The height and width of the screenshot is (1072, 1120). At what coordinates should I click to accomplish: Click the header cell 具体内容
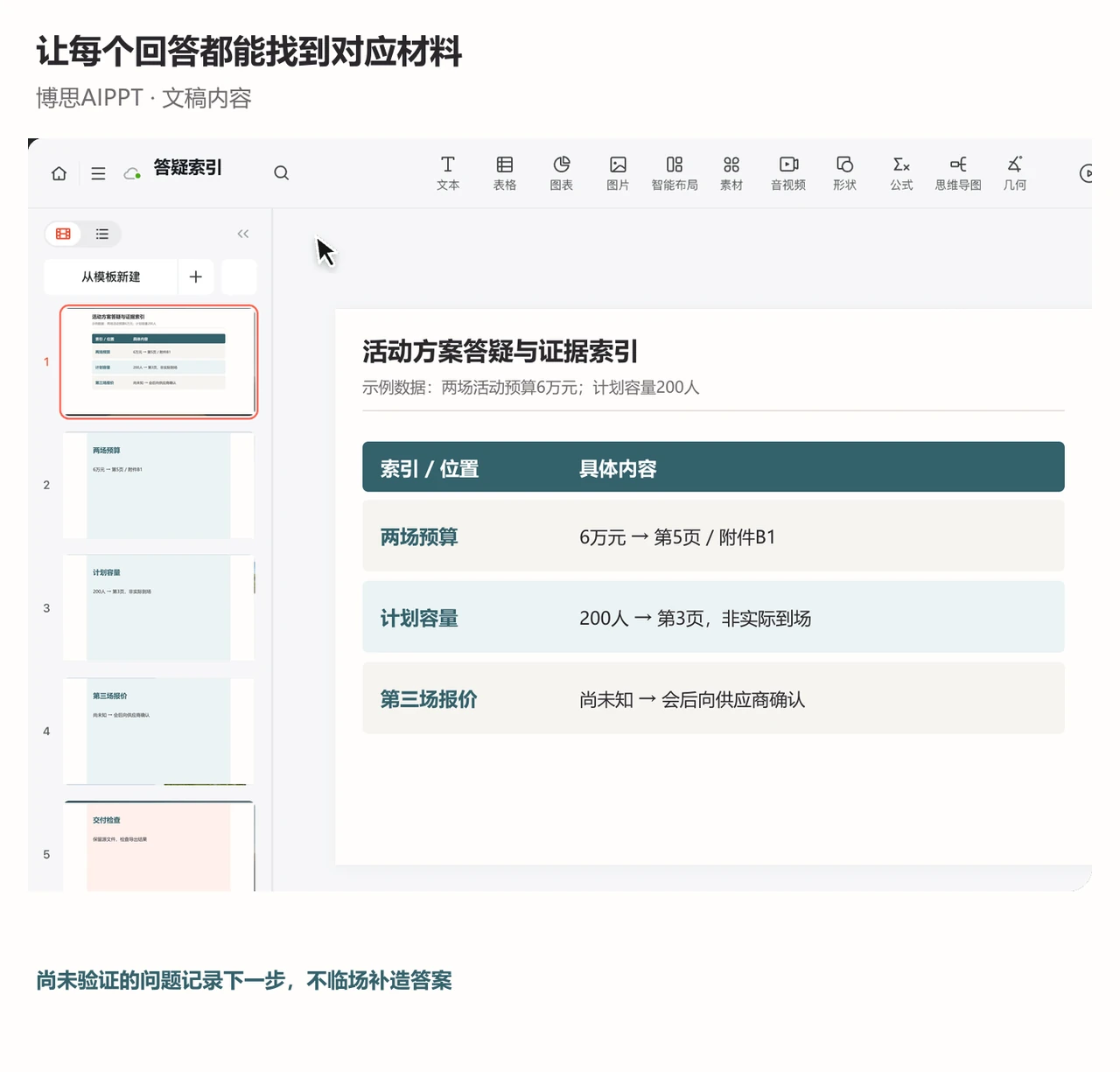point(618,469)
